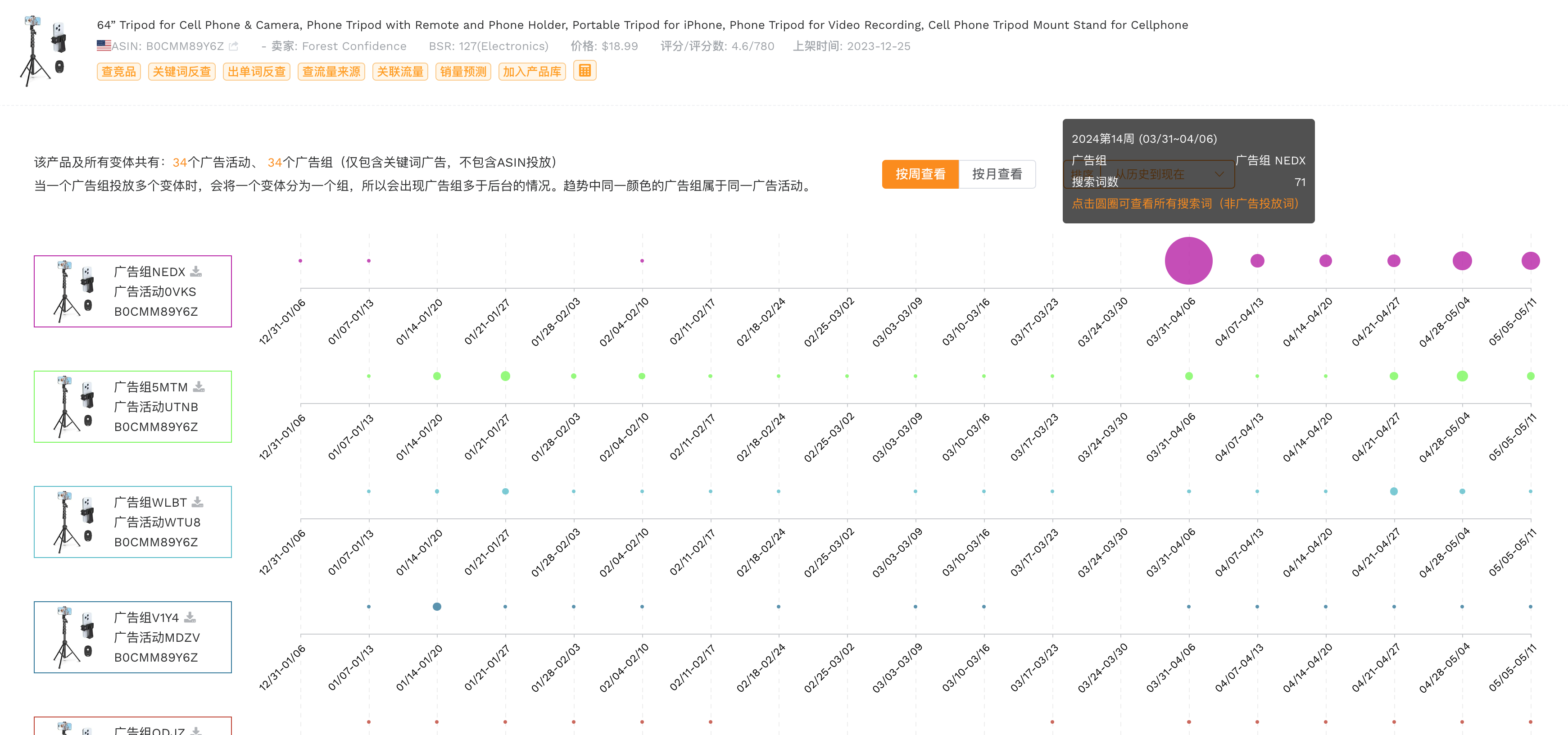Click the 评分/评分数: 4.6/780 rating text
Screen dimensions: 1568x735
pos(717,46)
